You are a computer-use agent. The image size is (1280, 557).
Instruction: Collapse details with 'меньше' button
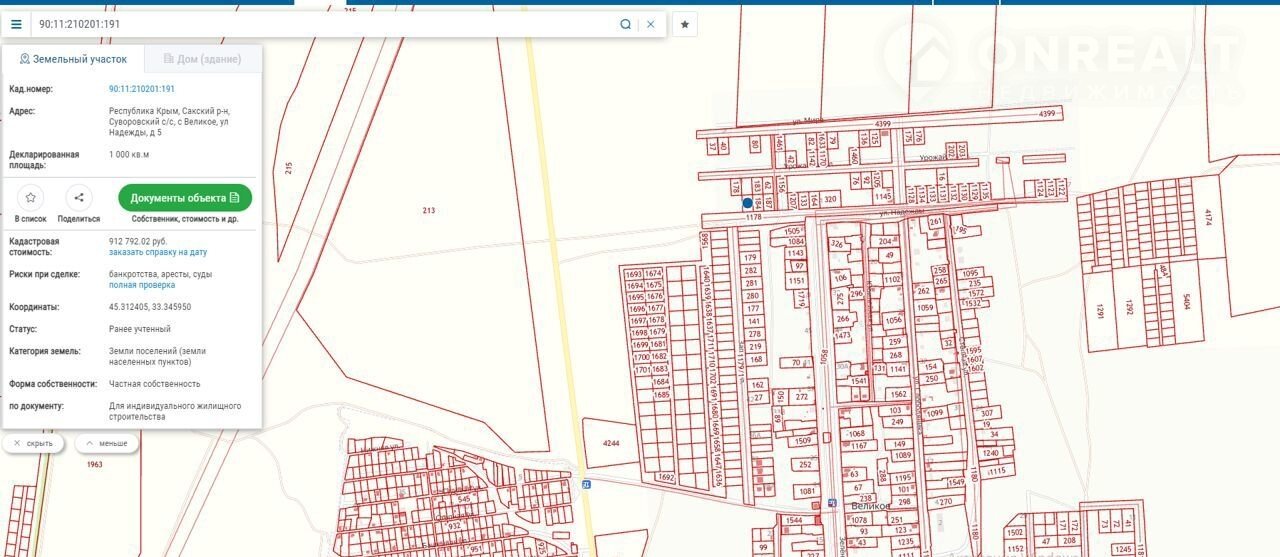point(107,443)
